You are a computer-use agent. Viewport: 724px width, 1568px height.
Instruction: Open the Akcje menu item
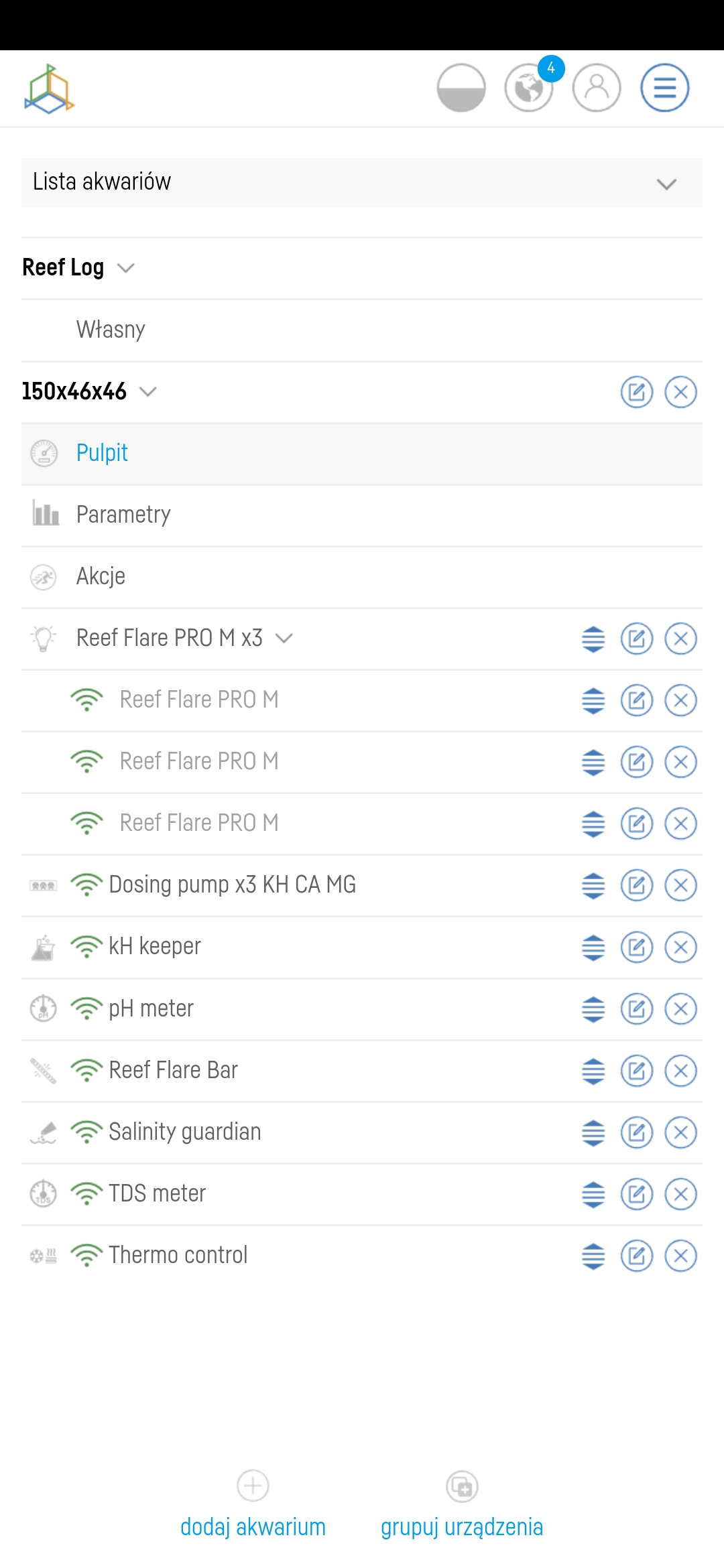(x=101, y=576)
